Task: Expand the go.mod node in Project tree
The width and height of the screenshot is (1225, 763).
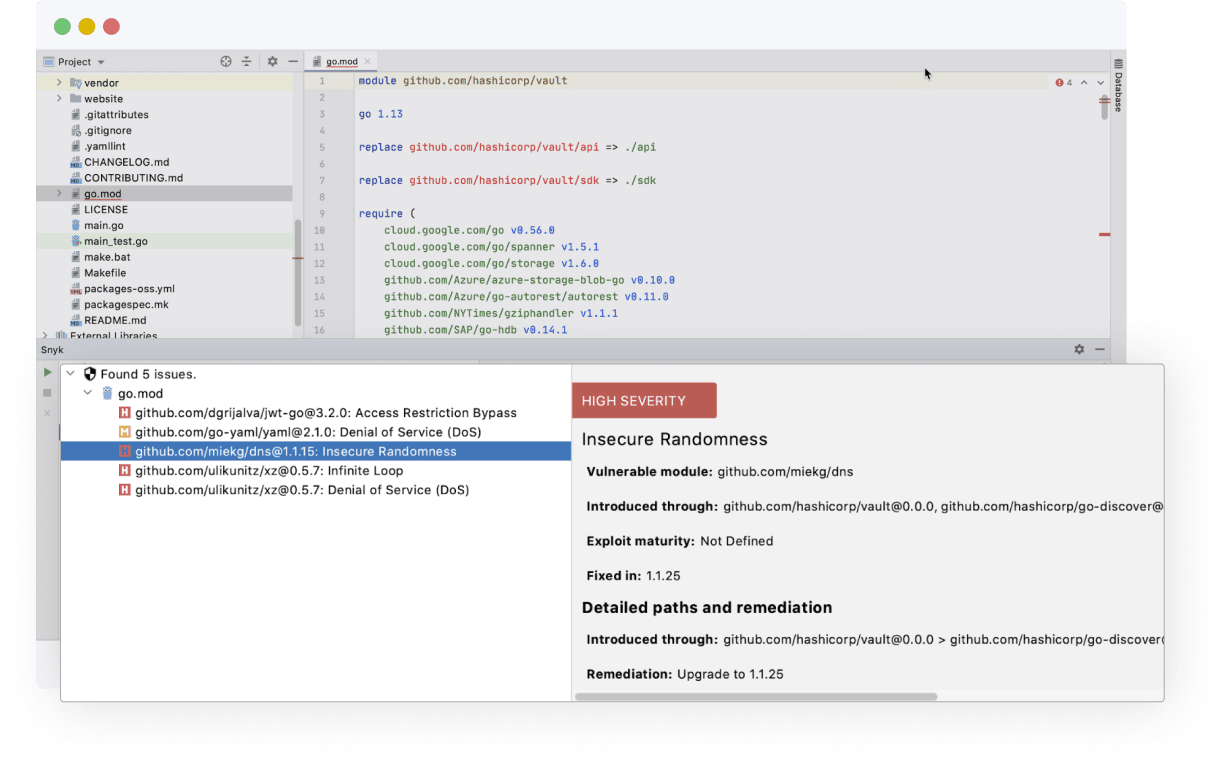Action: pyautogui.click(x=59, y=194)
